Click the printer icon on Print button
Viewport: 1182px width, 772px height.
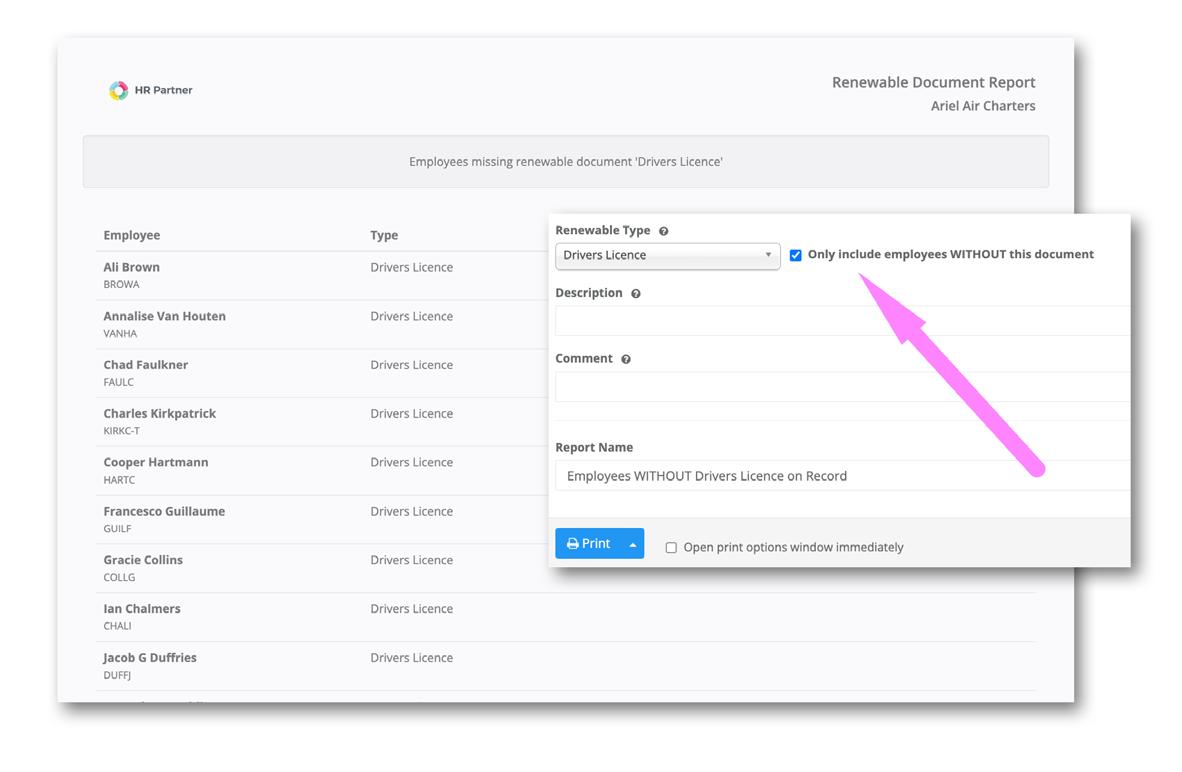[x=573, y=544]
